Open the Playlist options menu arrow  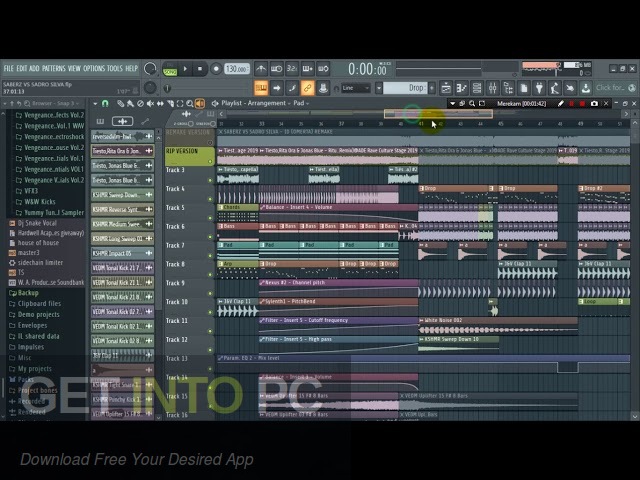click(x=95, y=104)
